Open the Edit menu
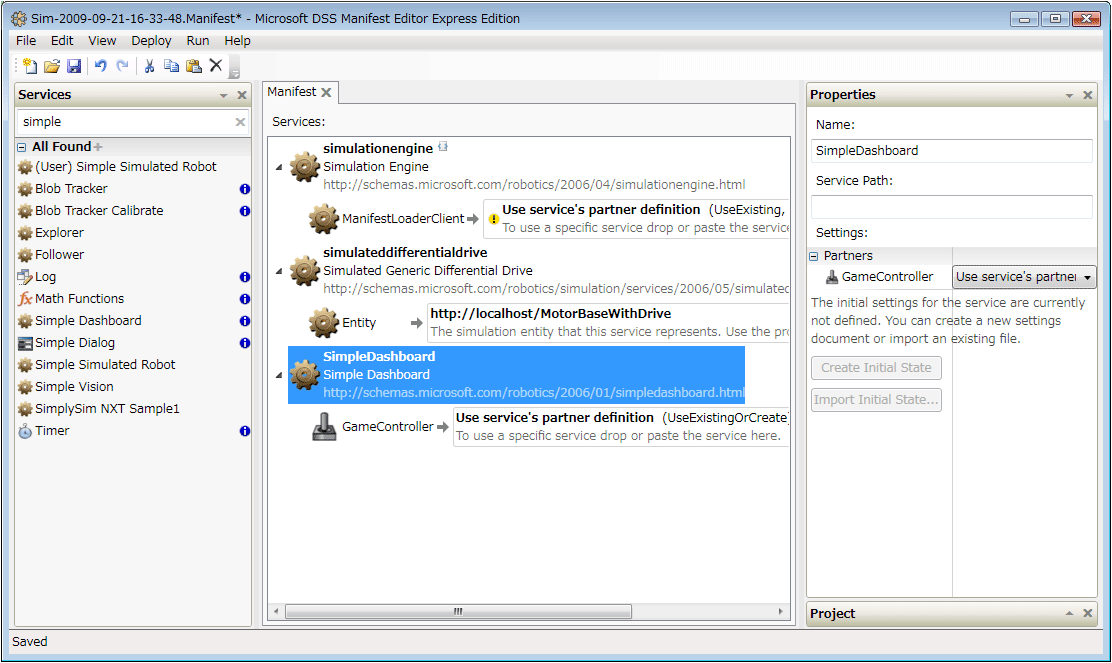 point(62,40)
